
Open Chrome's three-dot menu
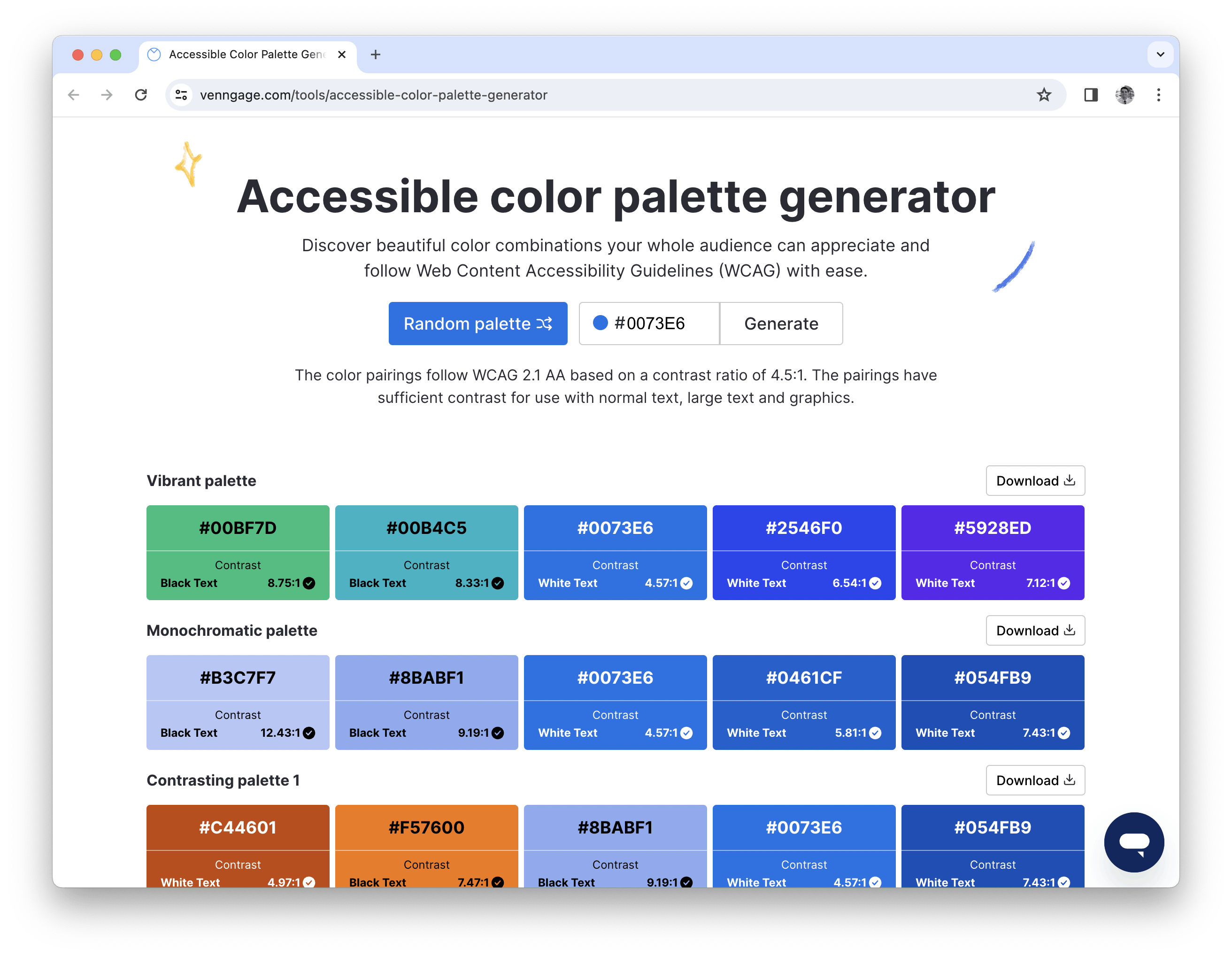tap(1159, 95)
